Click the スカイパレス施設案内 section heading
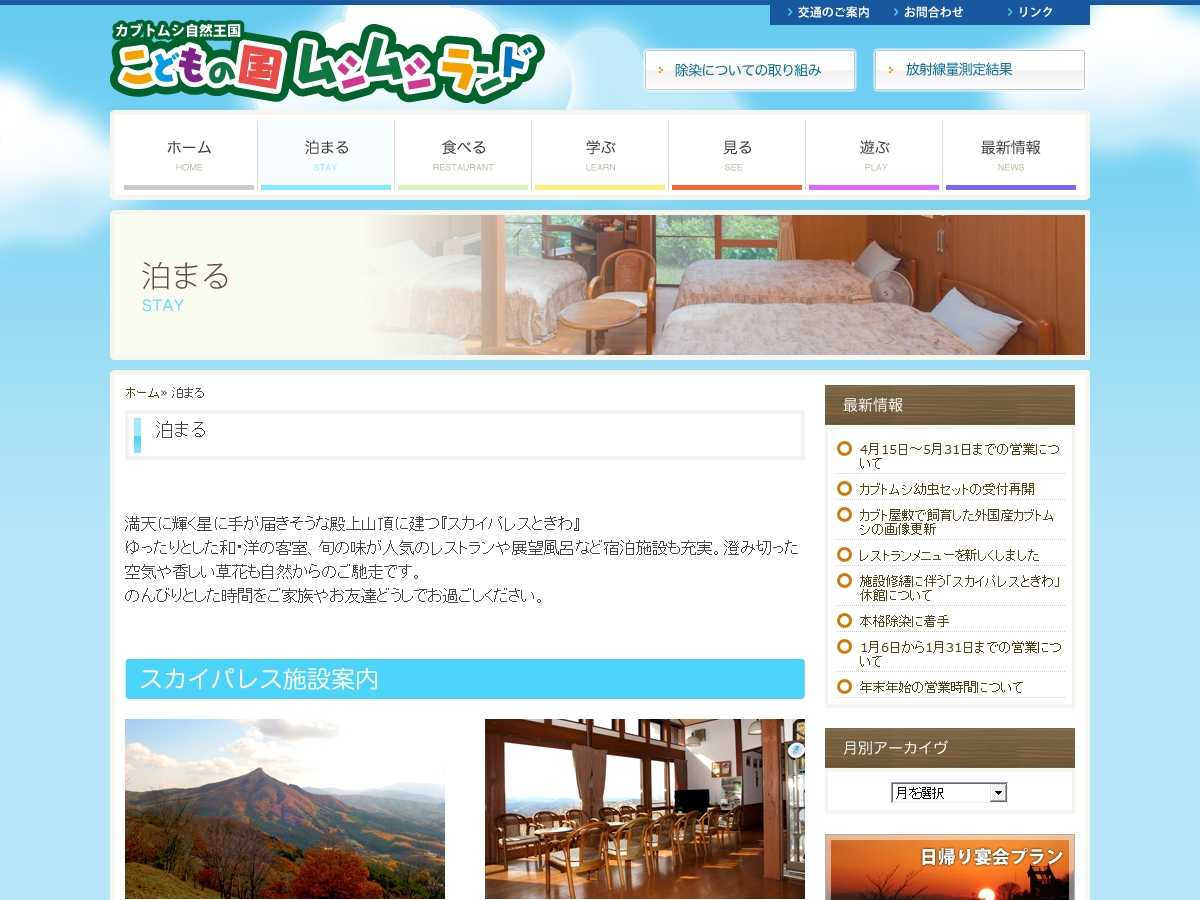Viewport: 1200px width, 900px height. coord(465,679)
